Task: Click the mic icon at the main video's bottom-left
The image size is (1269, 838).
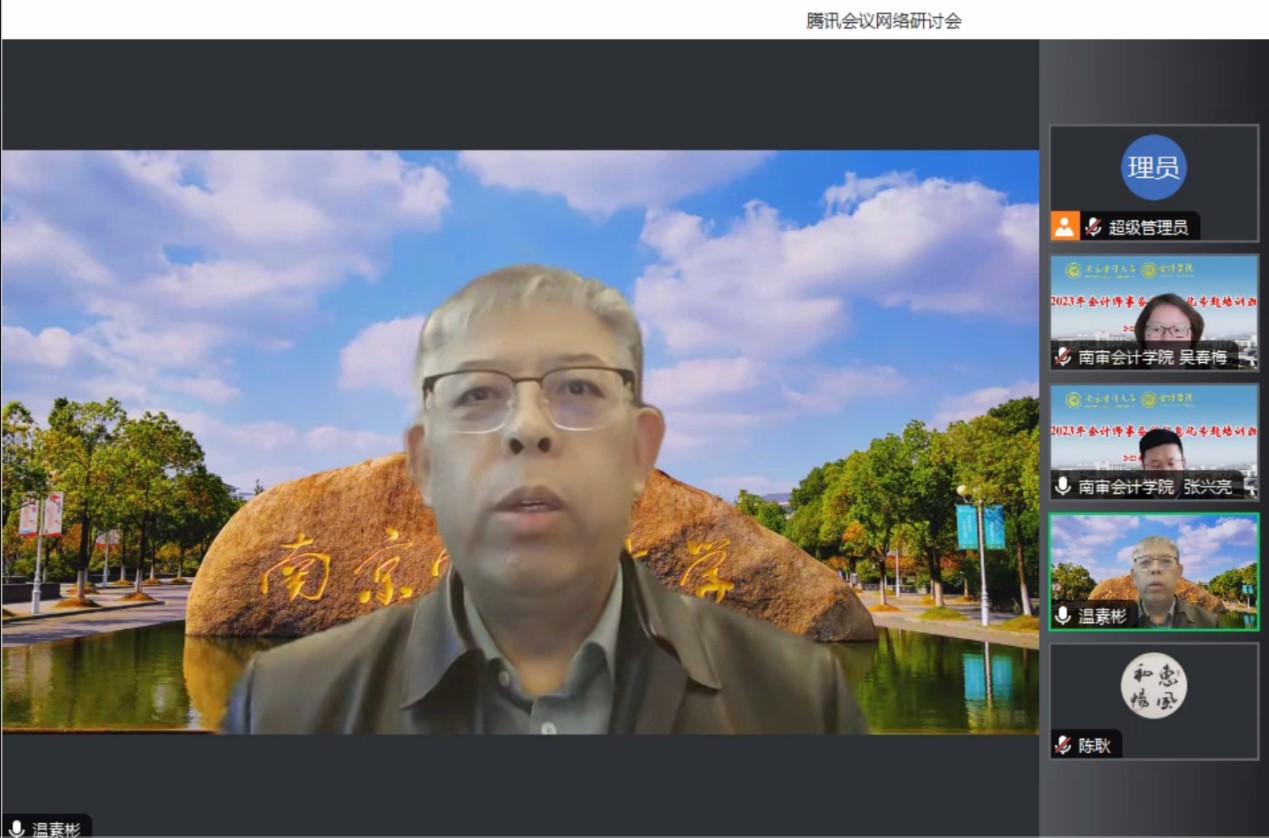Action: pos(16,828)
